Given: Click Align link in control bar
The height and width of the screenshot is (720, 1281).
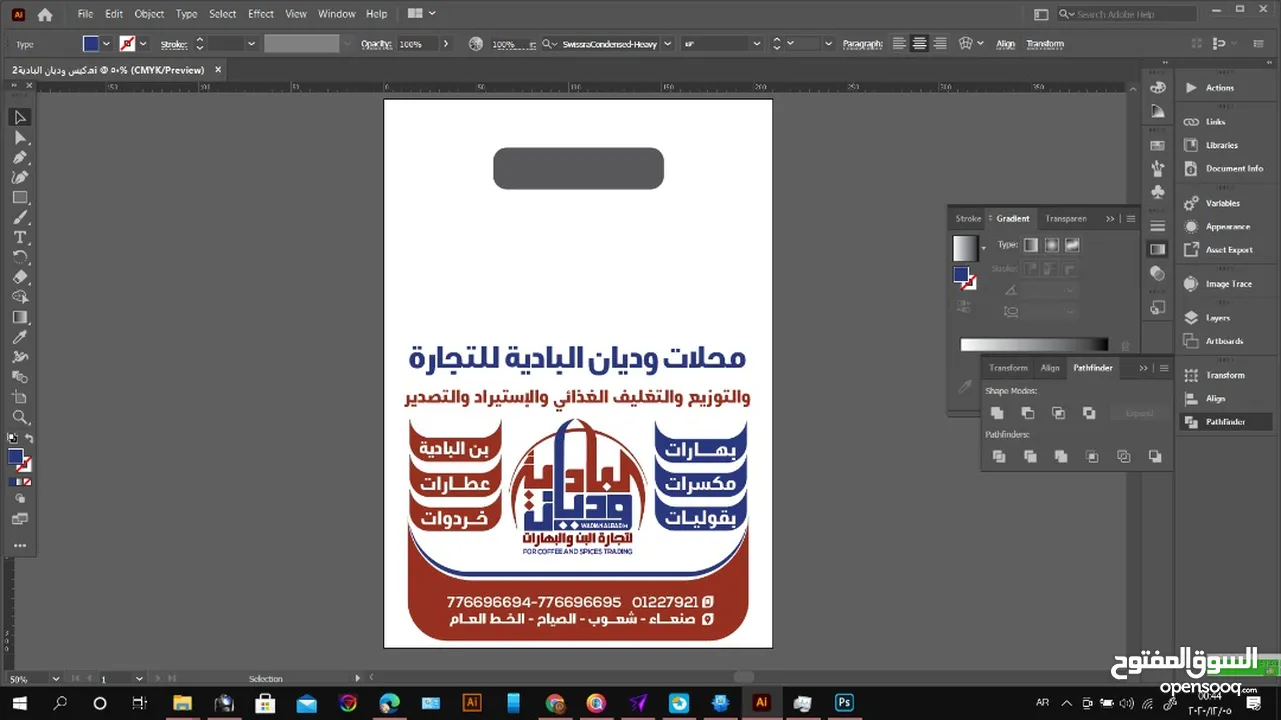Looking at the screenshot, I should (1005, 44).
